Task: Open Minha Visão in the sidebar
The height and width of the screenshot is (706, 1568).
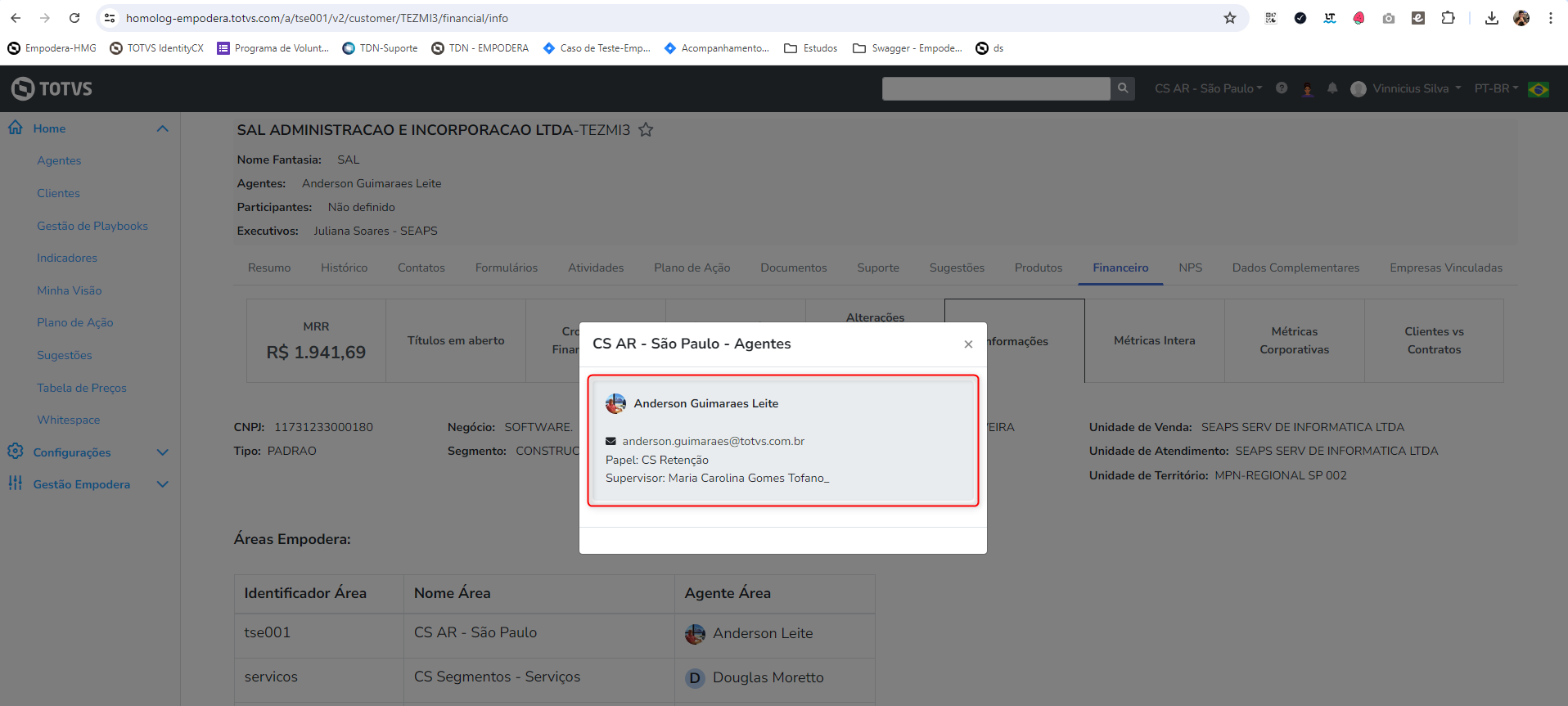Action: coord(70,290)
